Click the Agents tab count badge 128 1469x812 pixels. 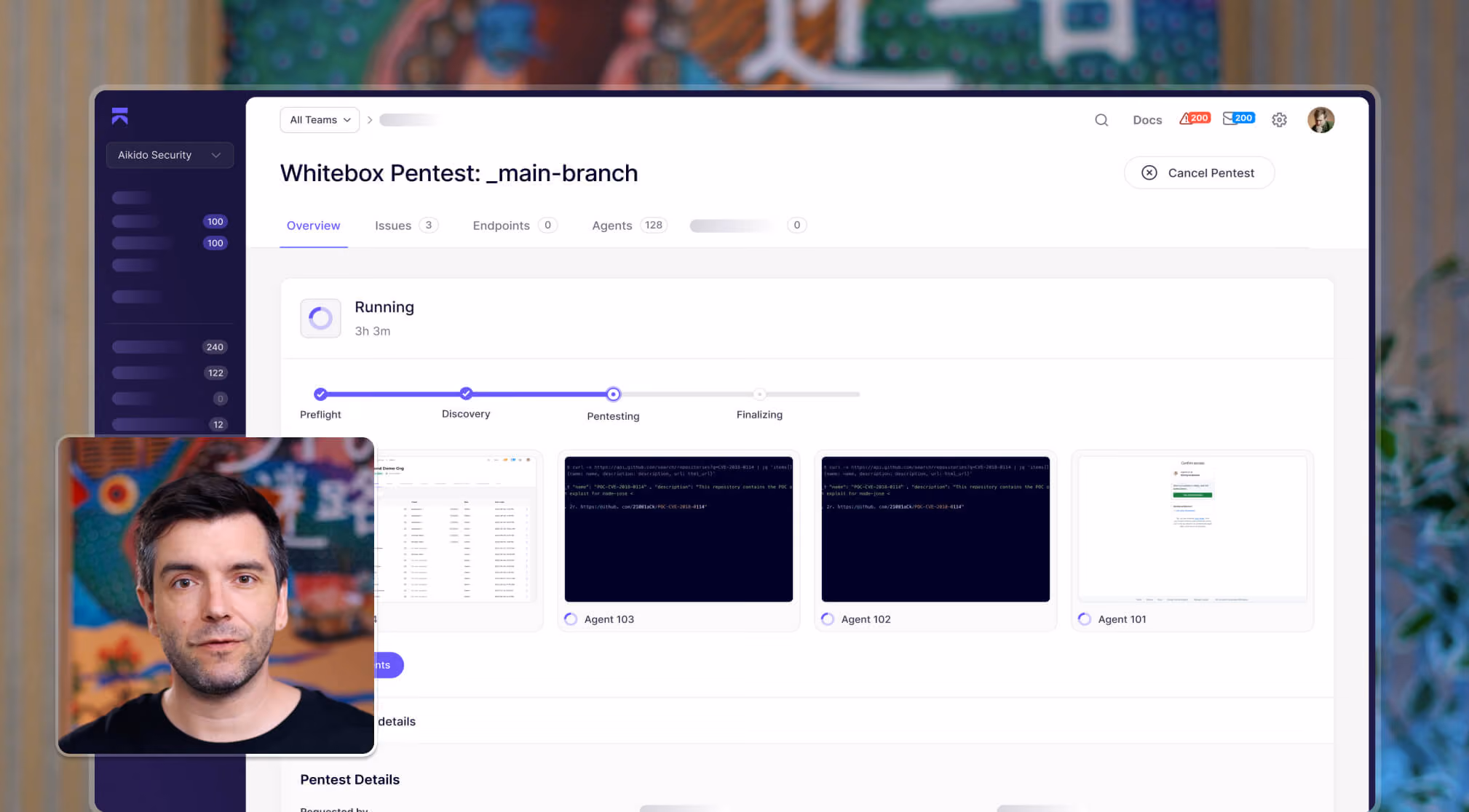click(654, 225)
